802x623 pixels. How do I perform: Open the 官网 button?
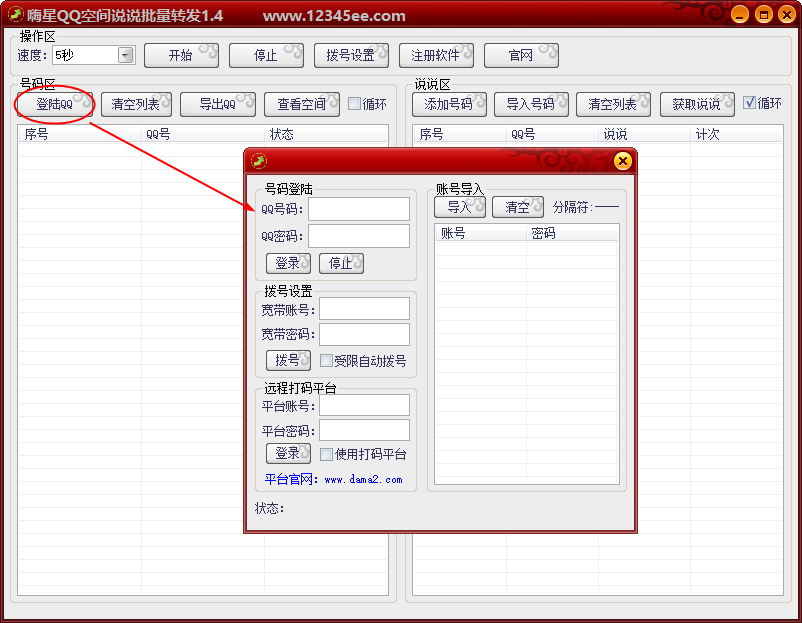[x=521, y=55]
